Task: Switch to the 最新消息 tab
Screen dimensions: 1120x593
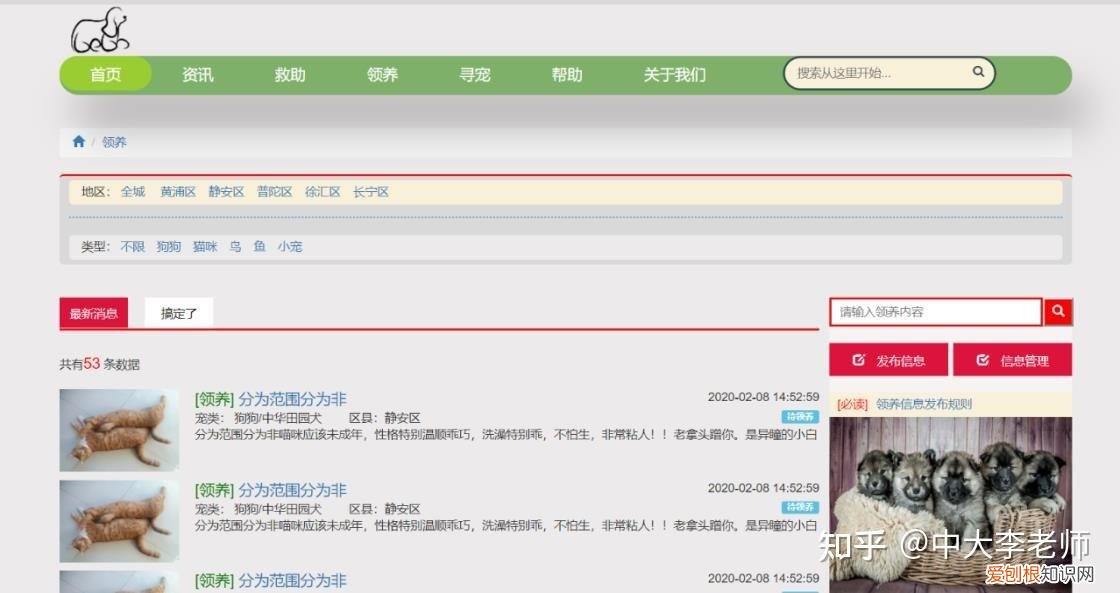Action: point(94,313)
